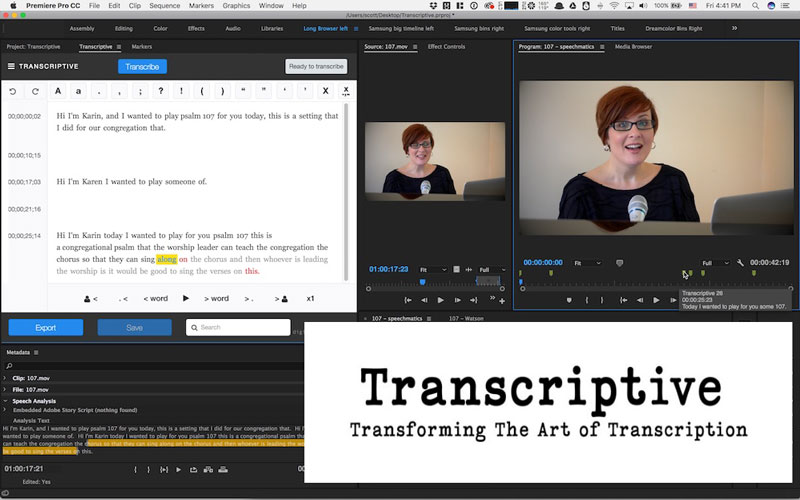Expand Embedded Adobe Story Script row
The width and height of the screenshot is (800, 500).
click(5, 410)
